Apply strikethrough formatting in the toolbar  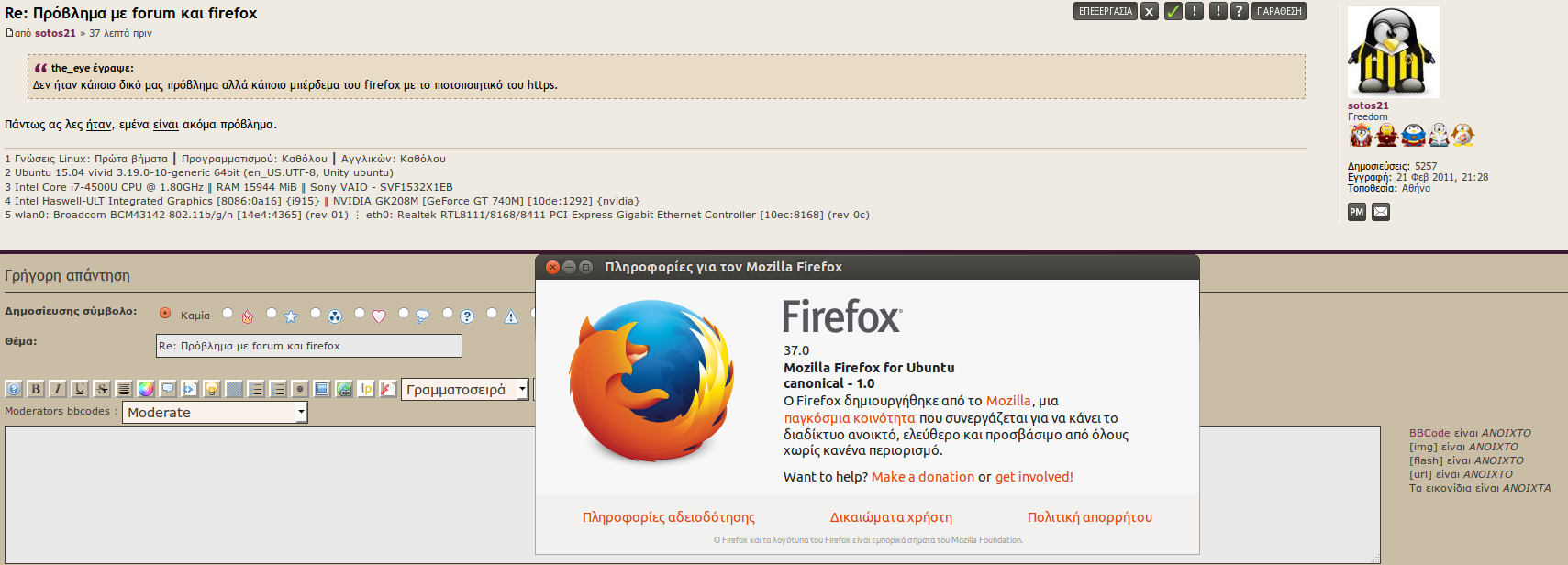(x=102, y=389)
